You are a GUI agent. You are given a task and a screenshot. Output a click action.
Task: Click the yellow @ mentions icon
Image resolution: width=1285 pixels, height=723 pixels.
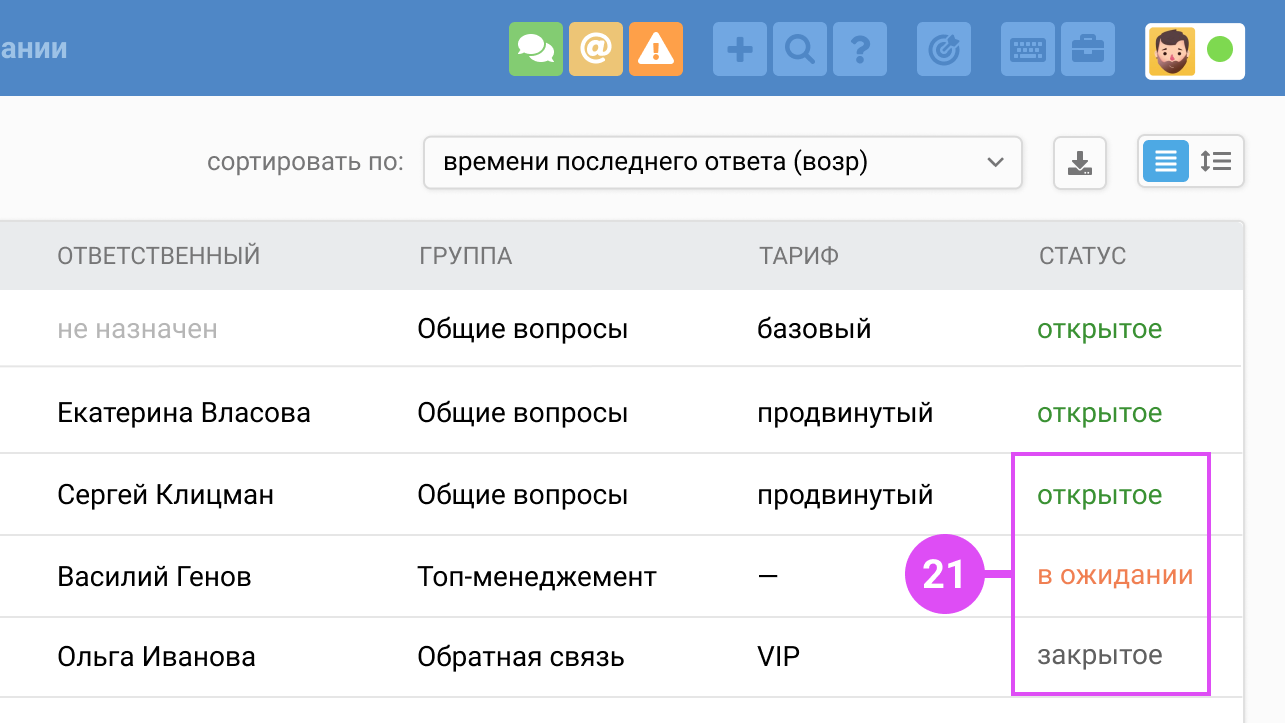click(596, 49)
